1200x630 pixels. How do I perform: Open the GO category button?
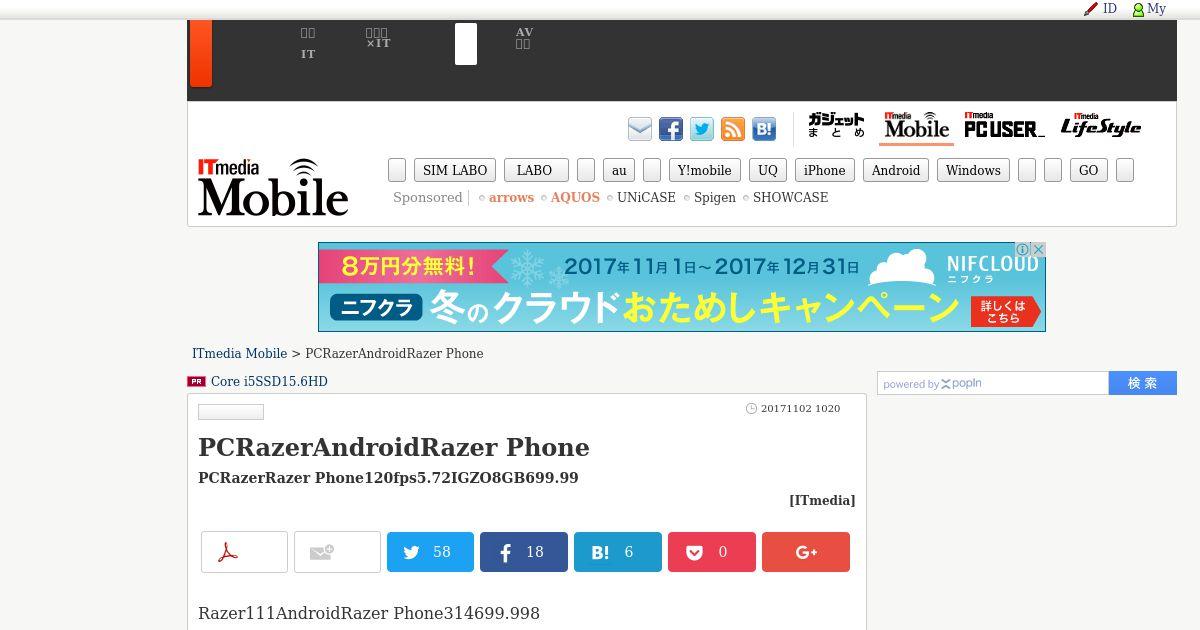tap(1089, 170)
